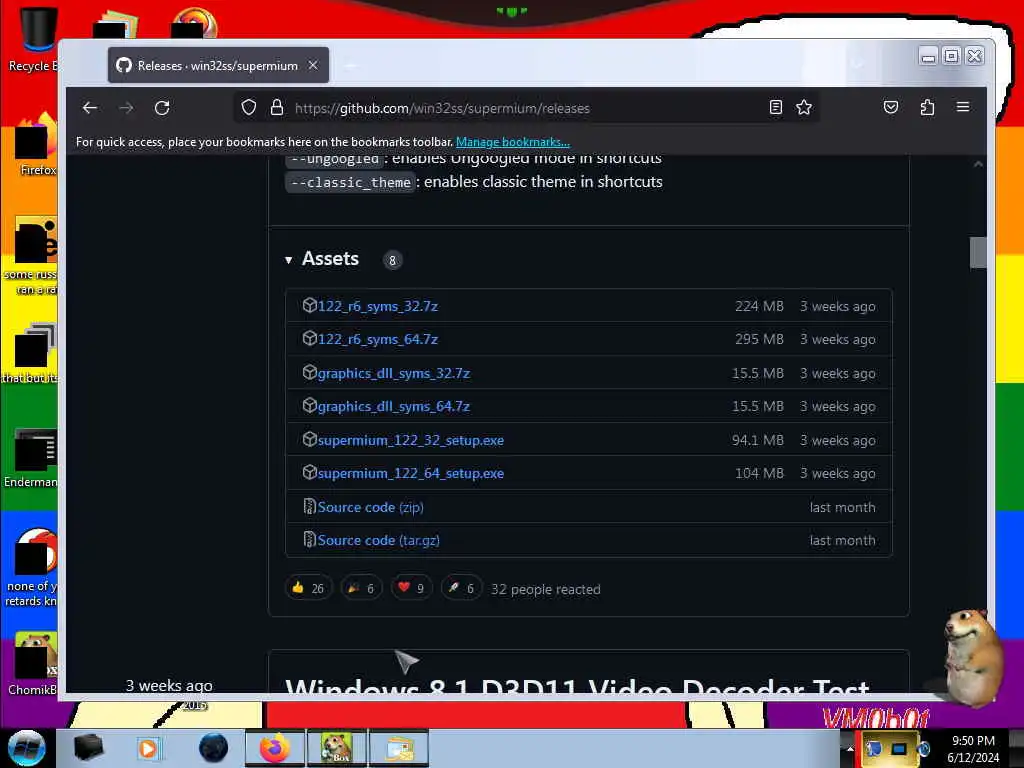This screenshot has width=1024, height=768.
Task: Open the black box taskbar icon
Action: pyautogui.click(x=89, y=748)
